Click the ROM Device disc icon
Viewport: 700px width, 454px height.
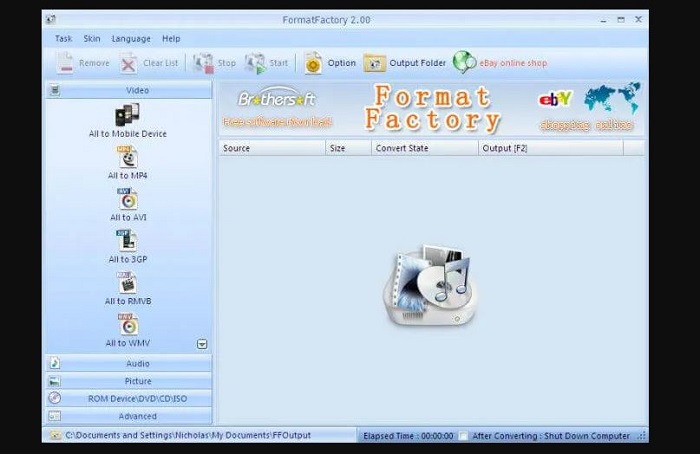click(54, 398)
